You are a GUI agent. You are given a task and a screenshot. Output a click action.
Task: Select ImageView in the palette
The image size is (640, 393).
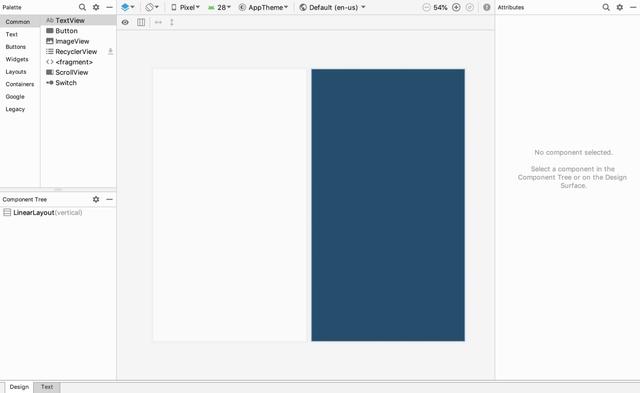coord(79,41)
